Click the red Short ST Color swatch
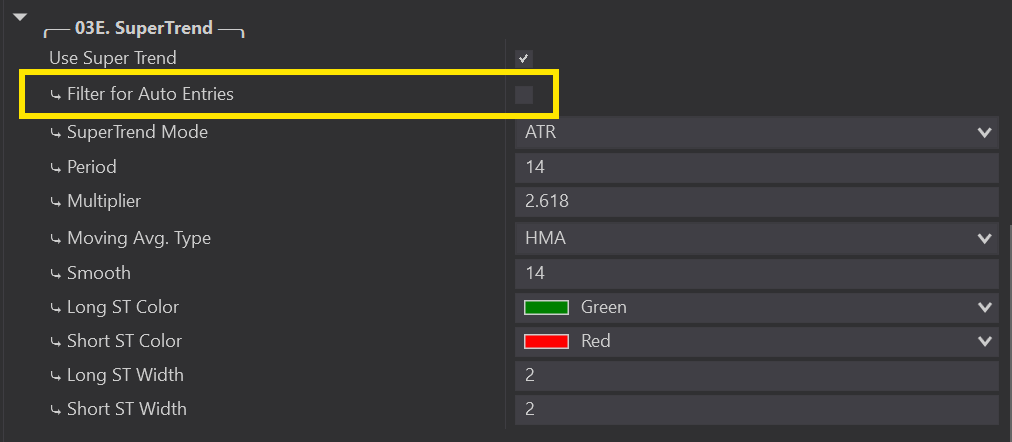The width and height of the screenshot is (1012, 442). point(546,341)
